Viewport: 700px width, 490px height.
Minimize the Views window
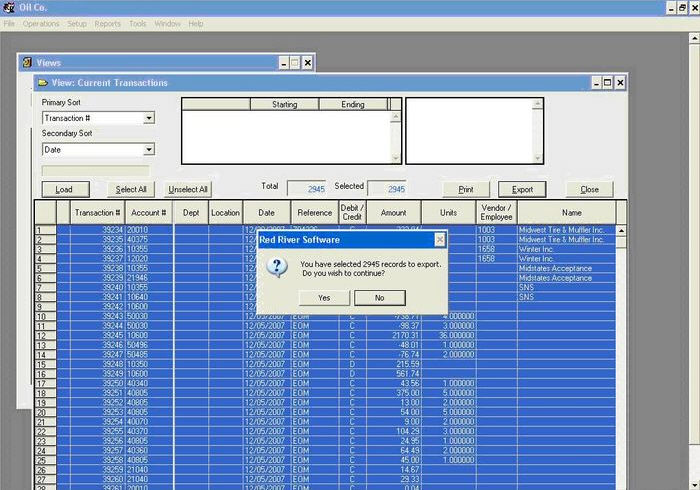[x=283, y=63]
